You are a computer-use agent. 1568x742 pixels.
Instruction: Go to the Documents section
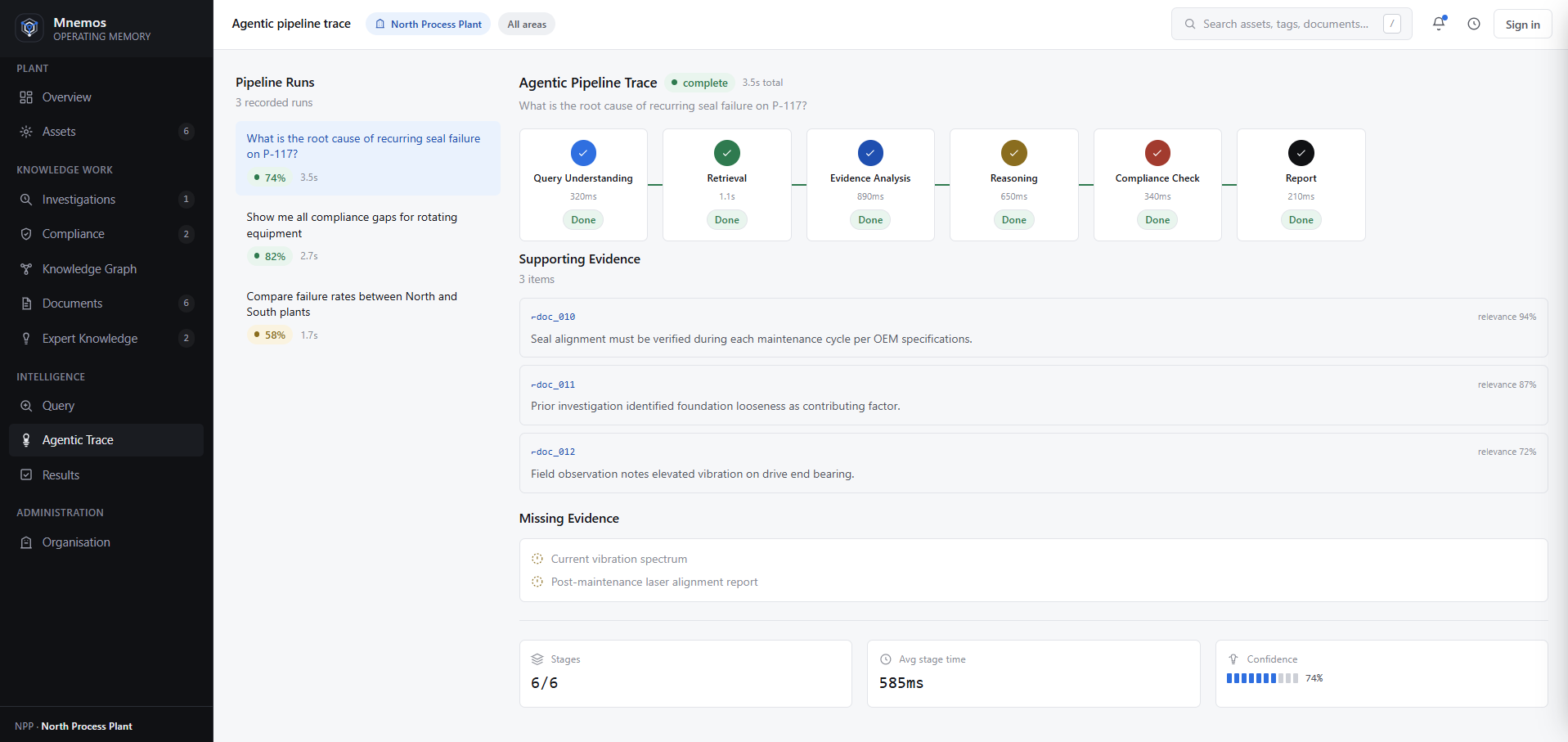coord(106,304)
